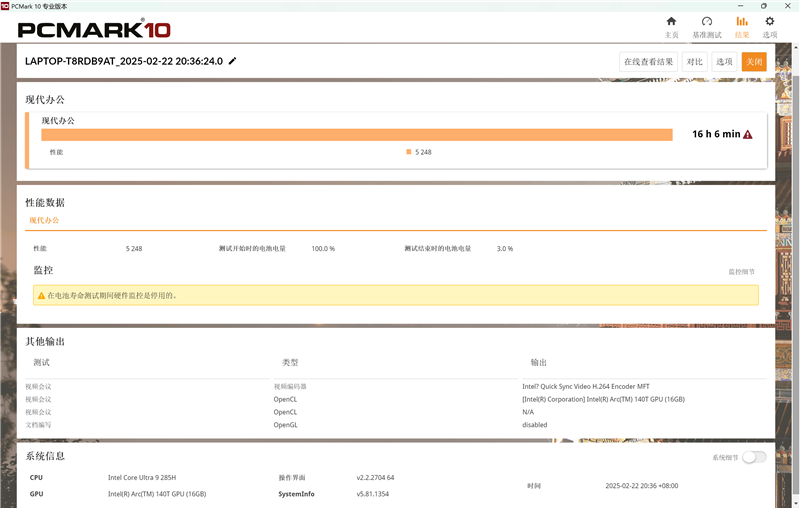Click the GPU value in 系统信息
The height and width of the screenshot is (508, 800).
click(157, 494)
